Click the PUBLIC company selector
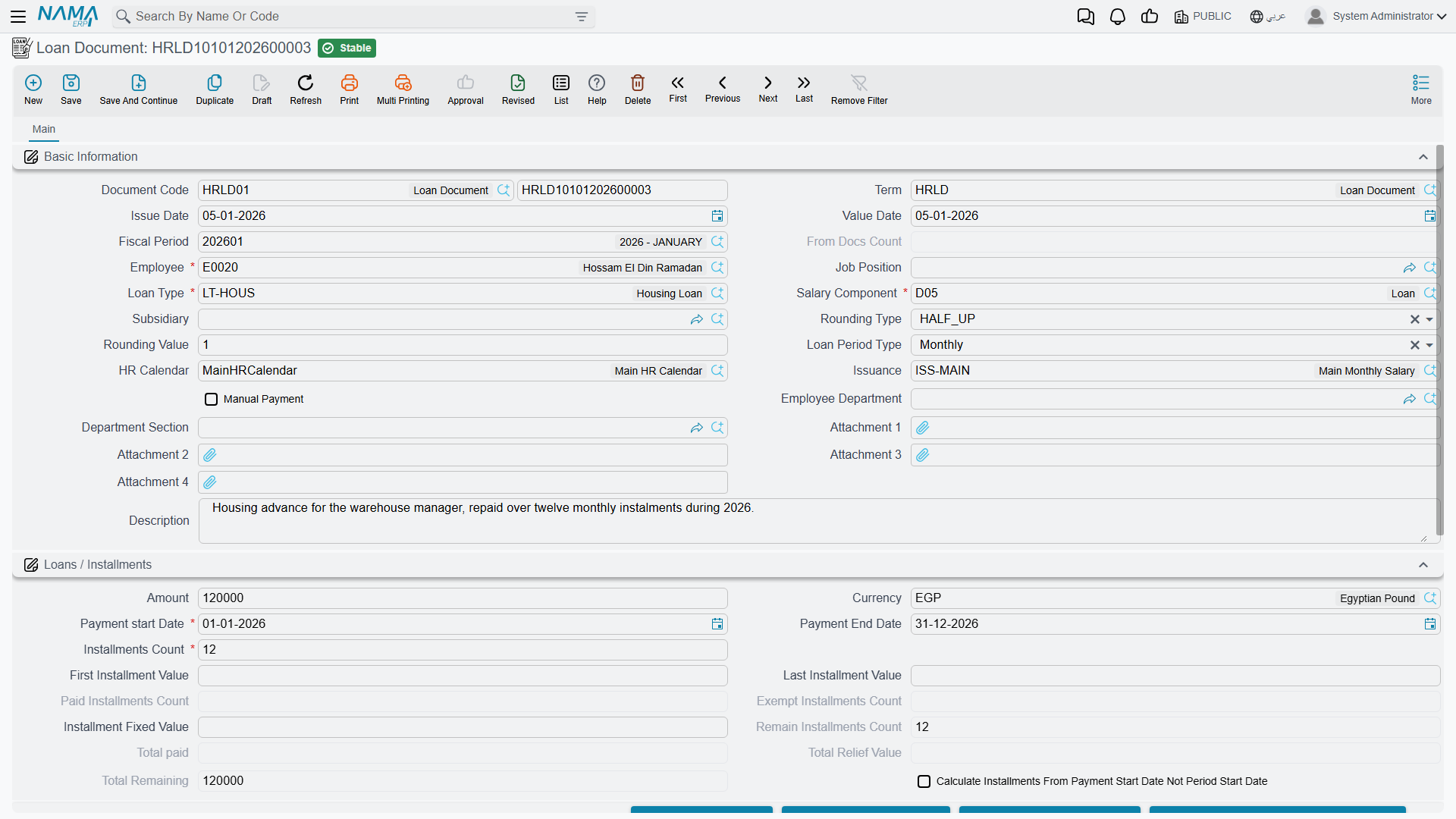This screenshot has width=1456, height=819. coord(1203,17)
